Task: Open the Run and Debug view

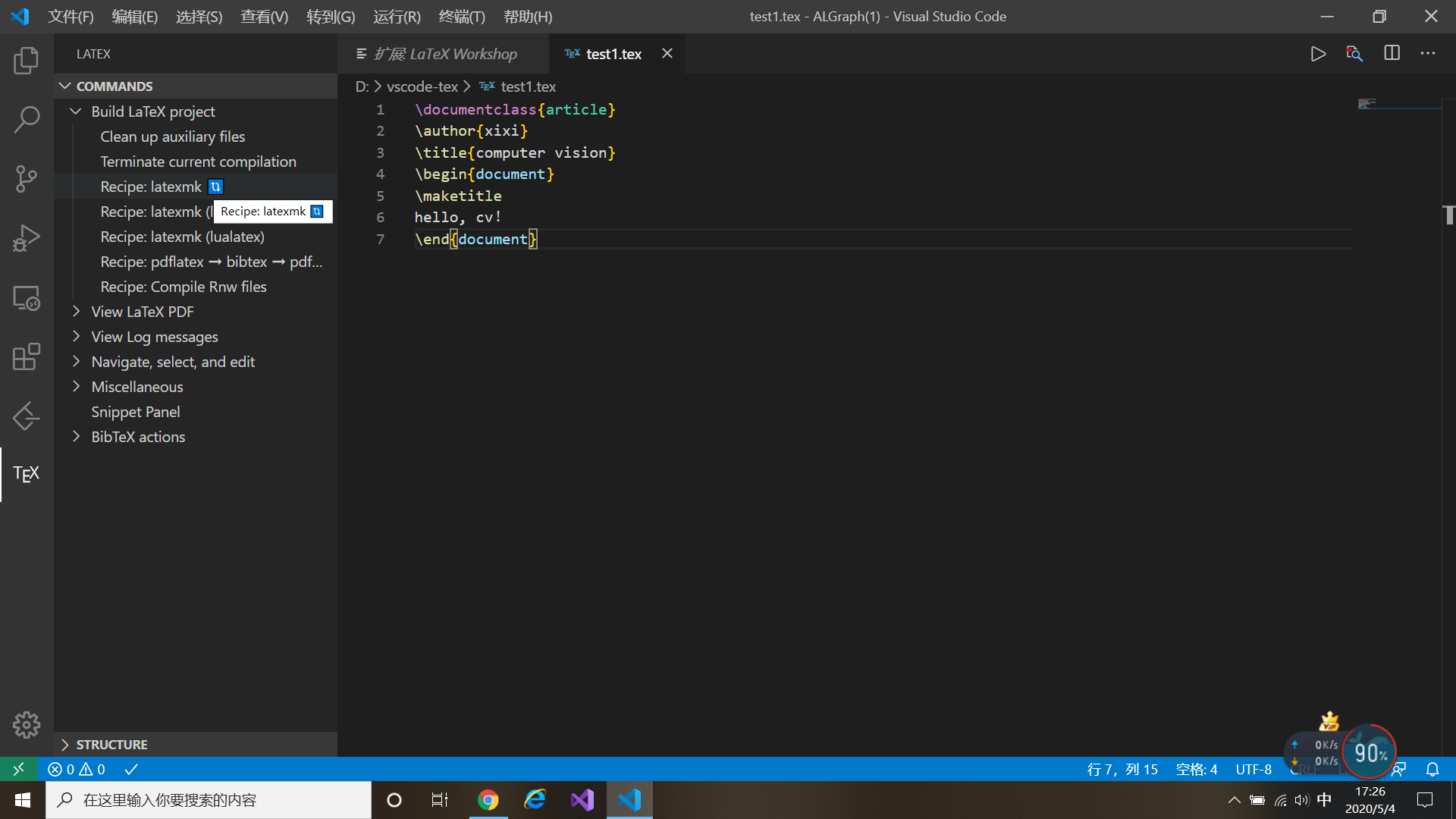Action: (26, 238)
